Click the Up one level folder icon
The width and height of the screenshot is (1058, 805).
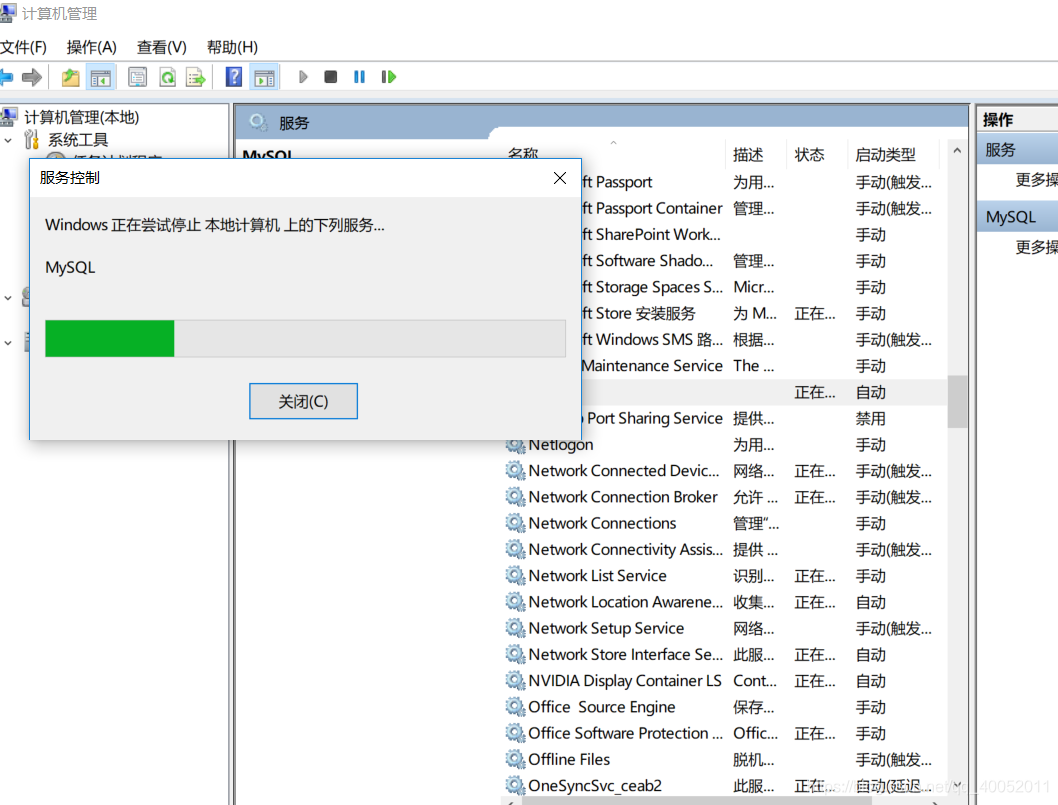pyautogui.click(x=70, y=77)
